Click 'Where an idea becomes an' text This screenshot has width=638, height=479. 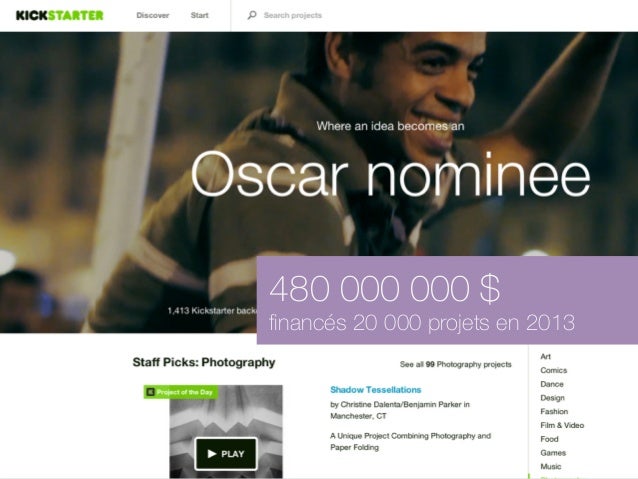pos(390,126)
